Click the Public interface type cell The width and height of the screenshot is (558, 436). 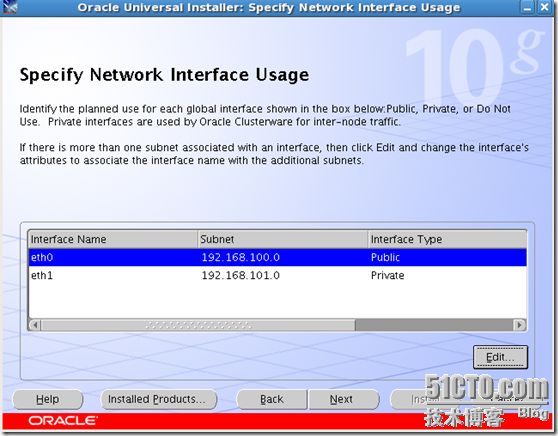[447, 257]
